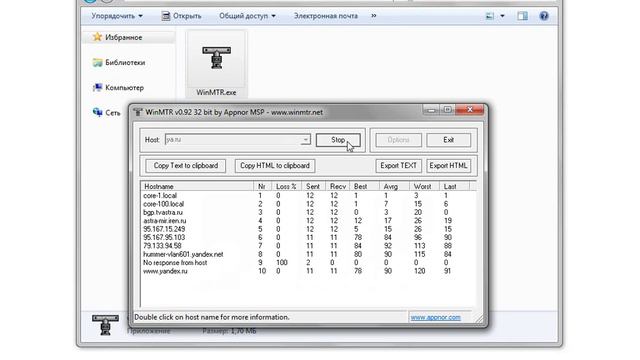Open the Упорядочить menu in Explorer
Viewport: 640px width, 360px height.
click(117, 16)
